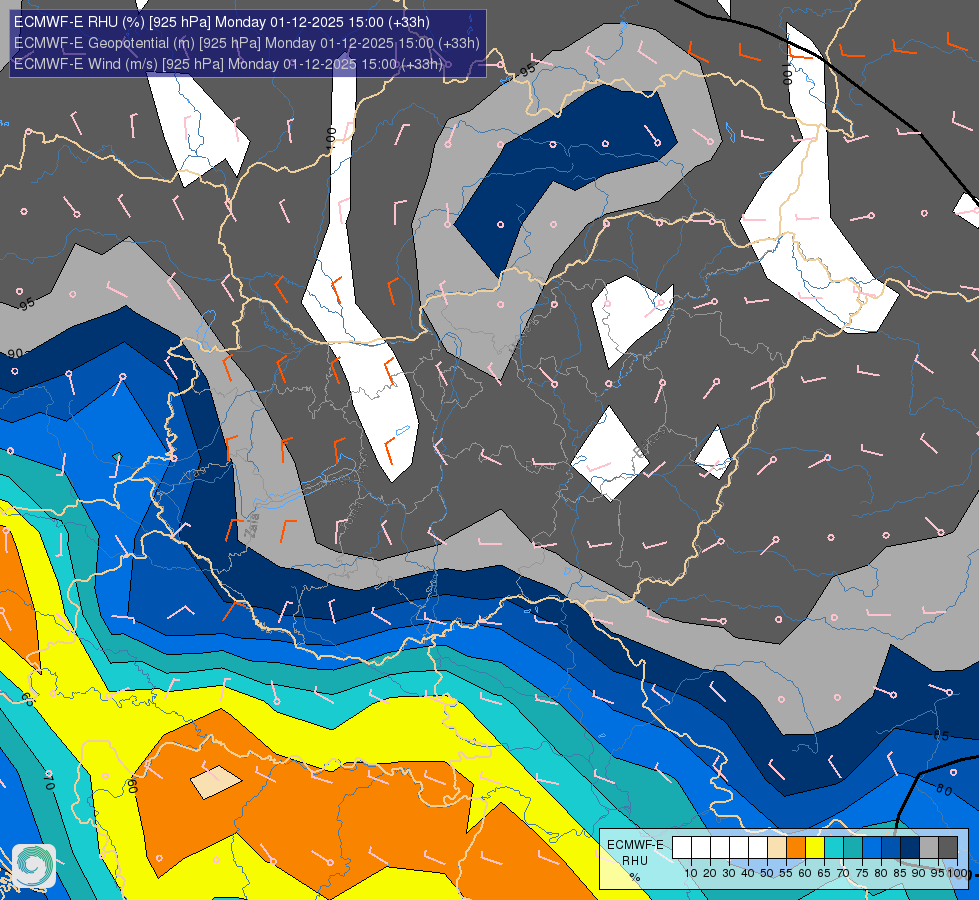Pick the light gray legend swatch before 95
Image resolution: width=979 pixels, height=900 pixels.
point(929,847)
